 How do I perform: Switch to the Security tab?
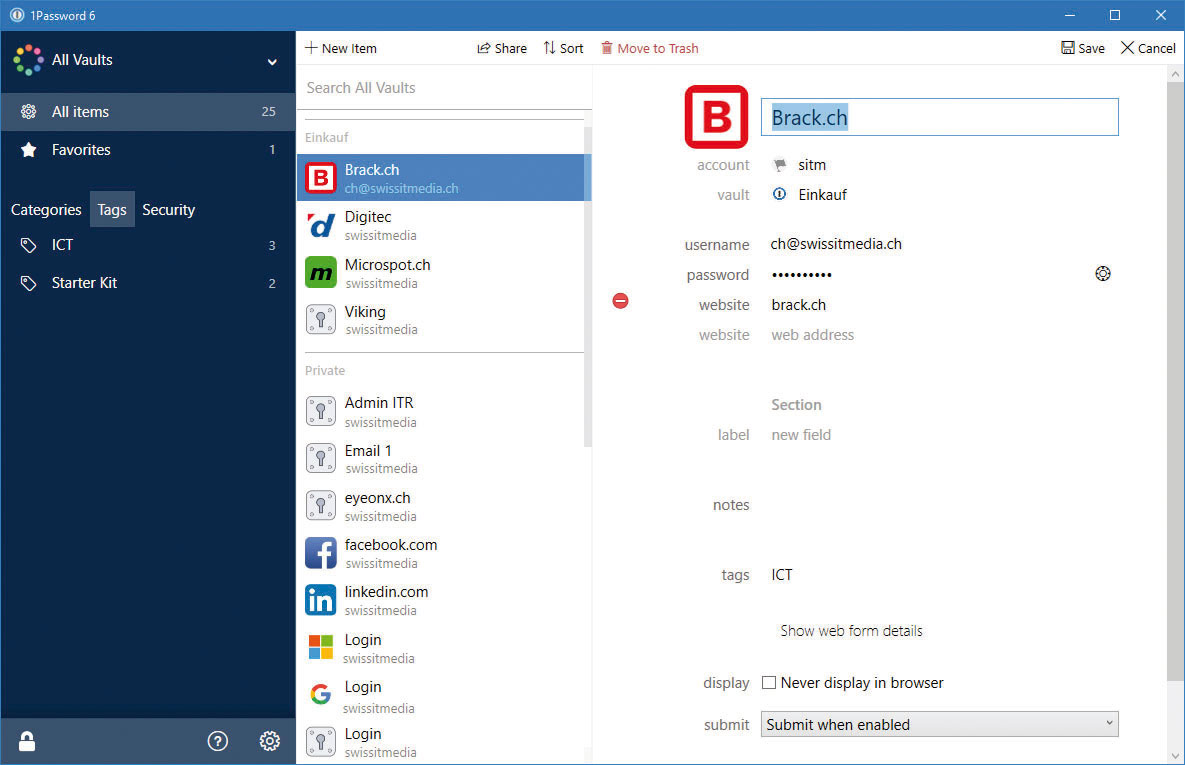[x=169, y=209]
